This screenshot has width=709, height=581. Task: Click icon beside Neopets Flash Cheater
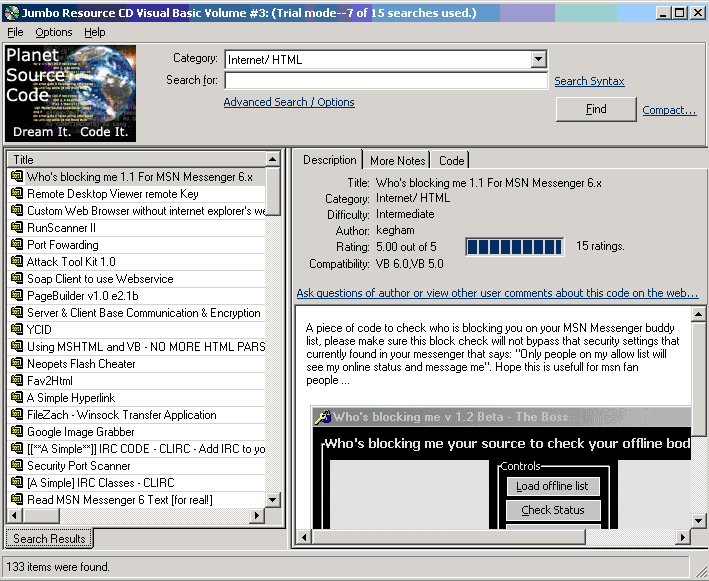17,363
